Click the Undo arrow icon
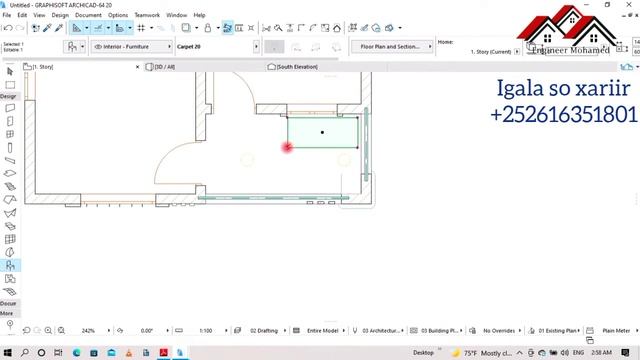The image size is (640, 360). click(8, 28)
